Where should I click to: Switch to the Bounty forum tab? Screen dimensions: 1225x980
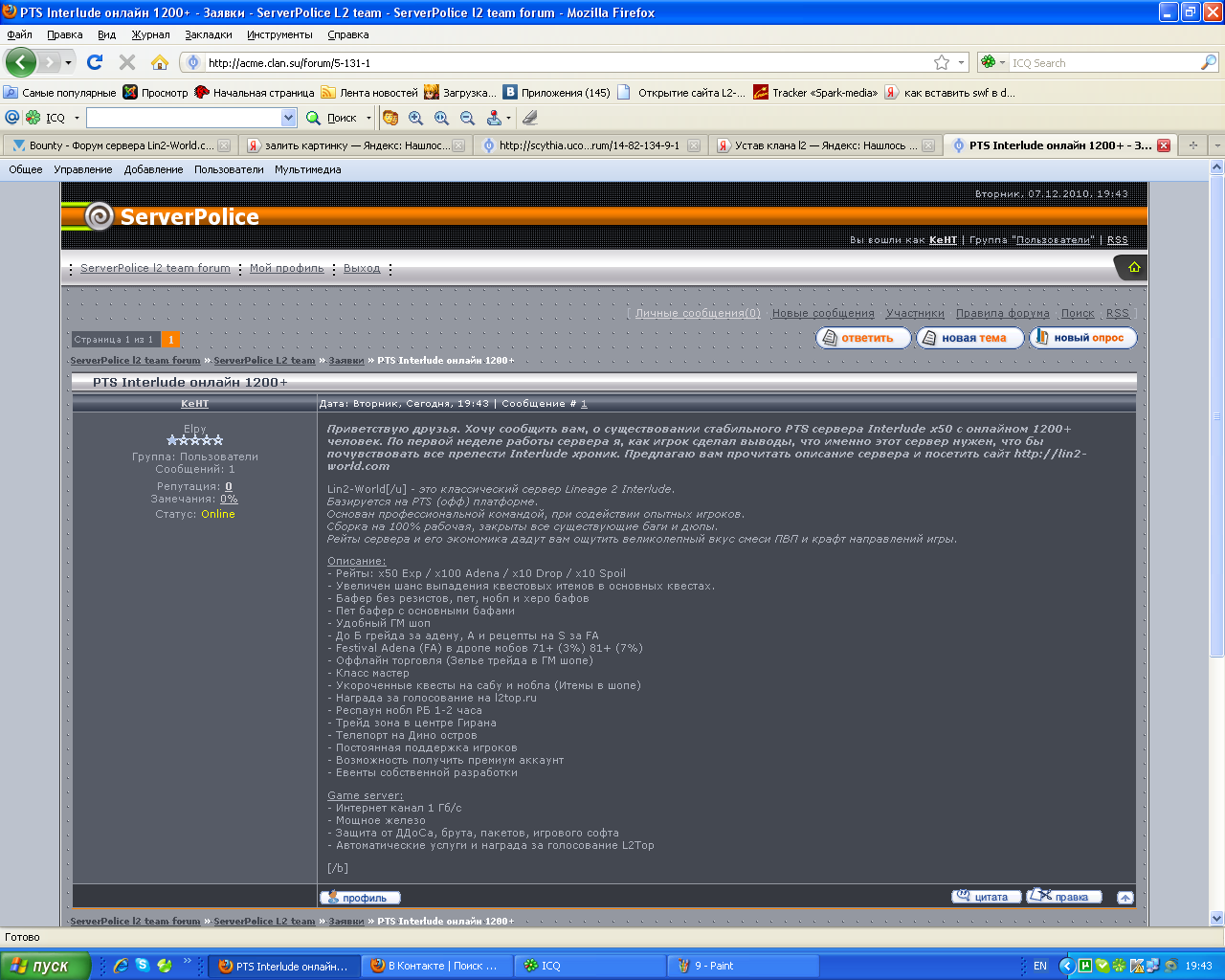click(120, 145)
